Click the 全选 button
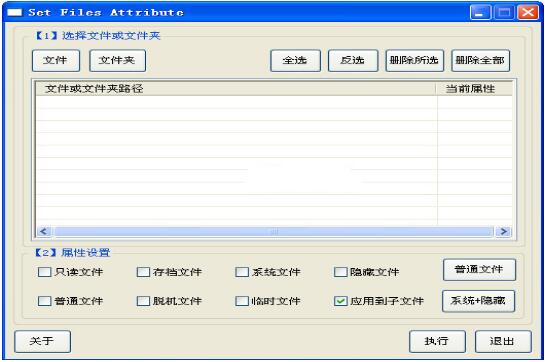 coord(295,61)
